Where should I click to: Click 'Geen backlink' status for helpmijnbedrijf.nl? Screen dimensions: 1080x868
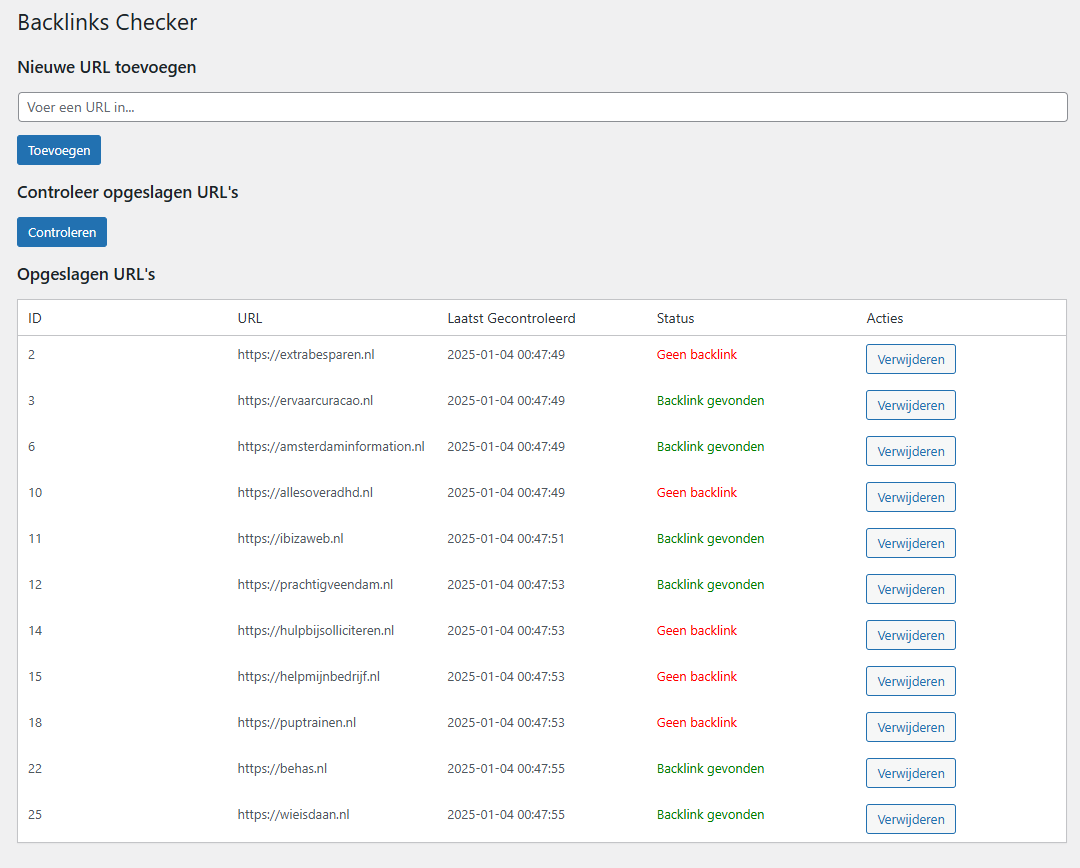point(696,676)
